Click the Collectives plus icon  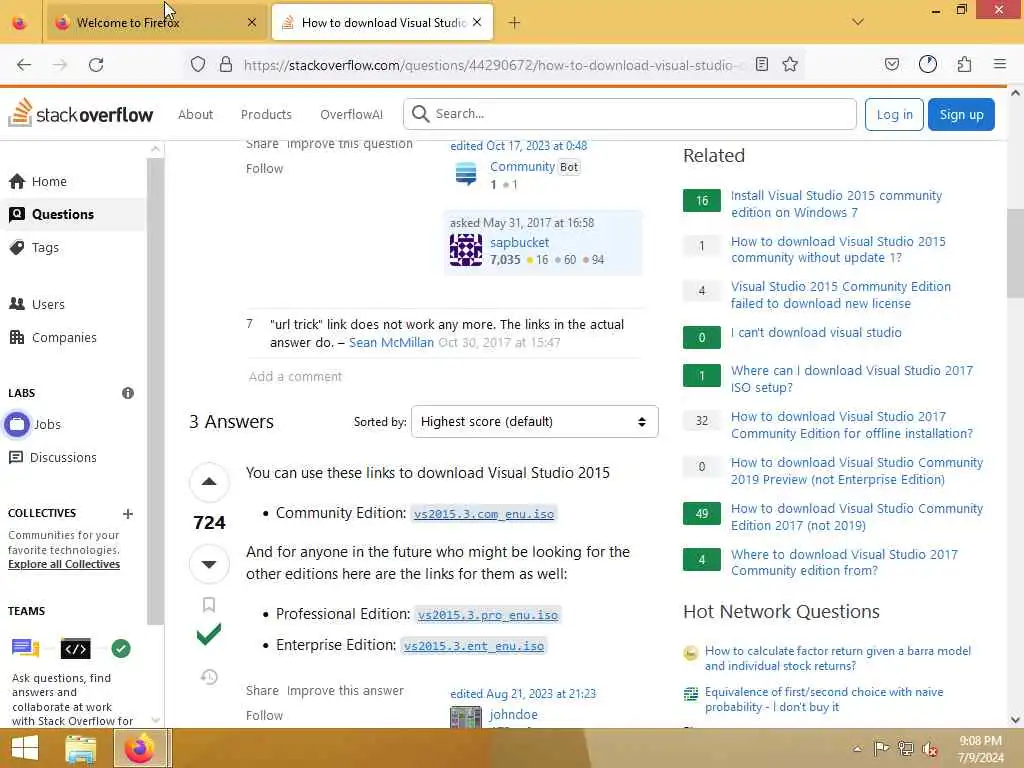click(x=128, y=514)
